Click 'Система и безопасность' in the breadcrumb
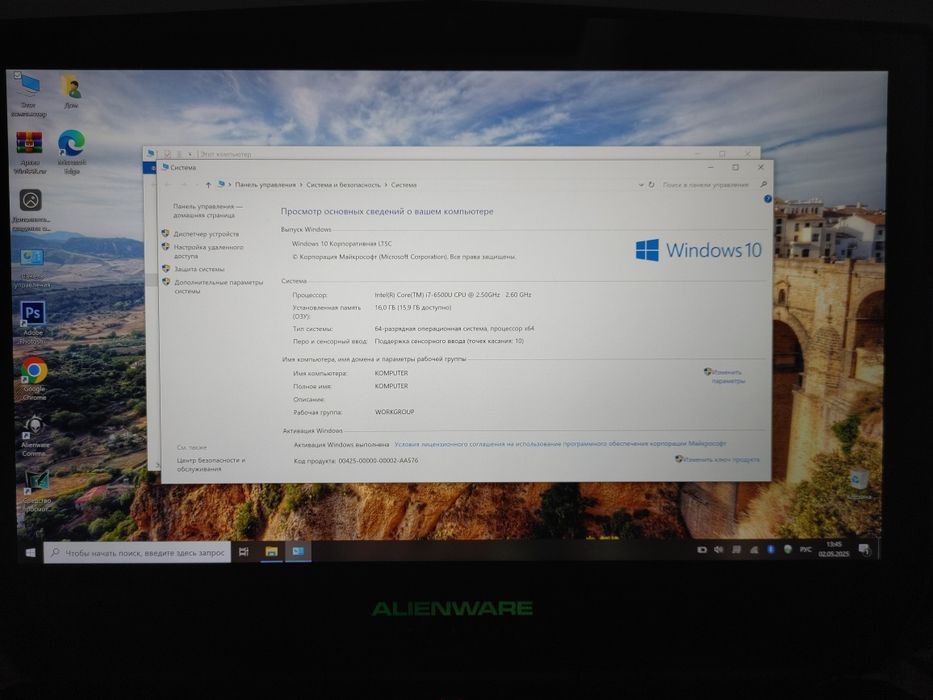The width and height of the screenshot is (933, 700). click(343, 185)
